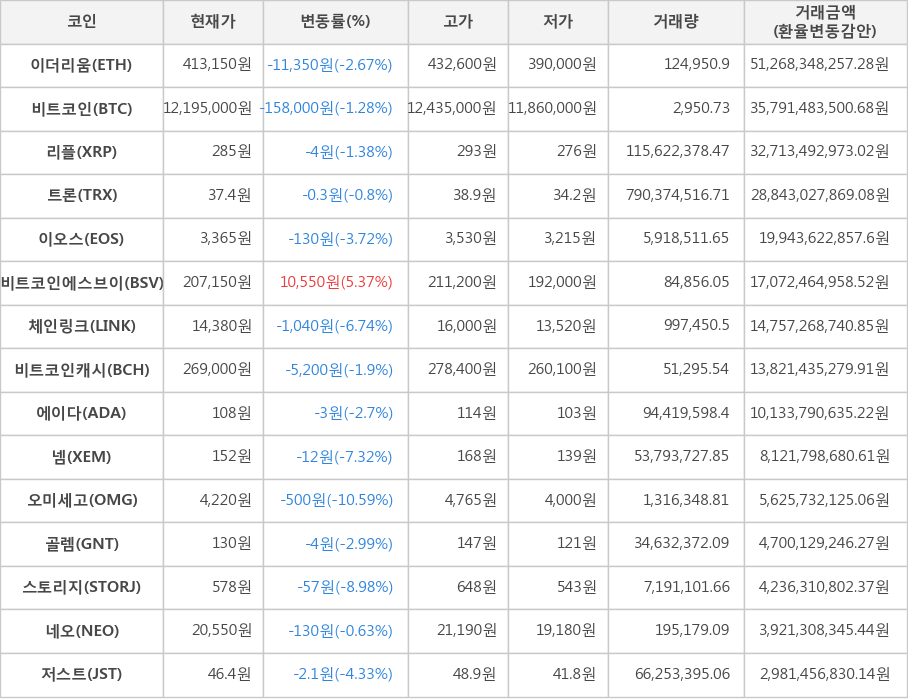Select the 스토리지(STORJ) coin name
Image resolution: width=908 pixels, height=700 pixels.
point(82,587)
